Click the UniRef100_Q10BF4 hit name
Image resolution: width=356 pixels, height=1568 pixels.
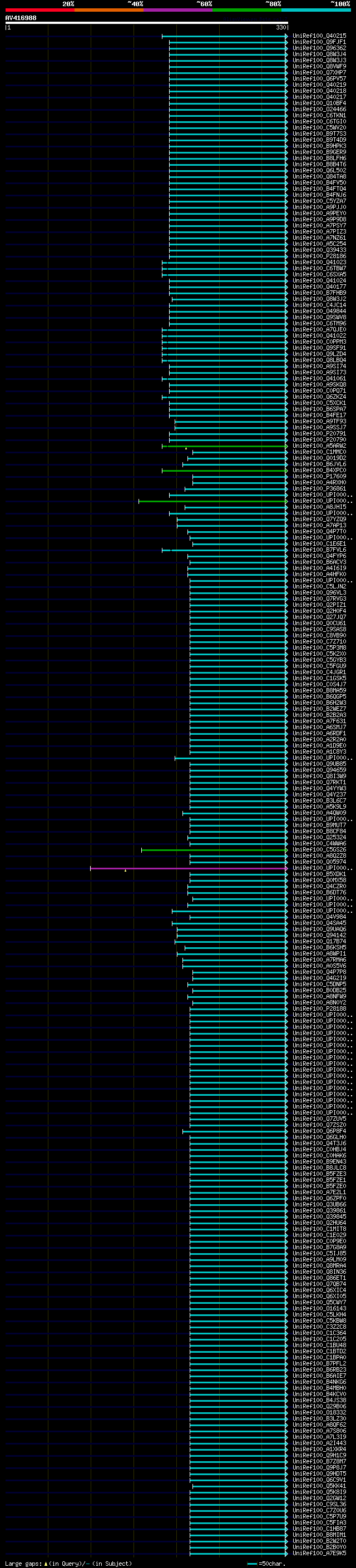319,103
